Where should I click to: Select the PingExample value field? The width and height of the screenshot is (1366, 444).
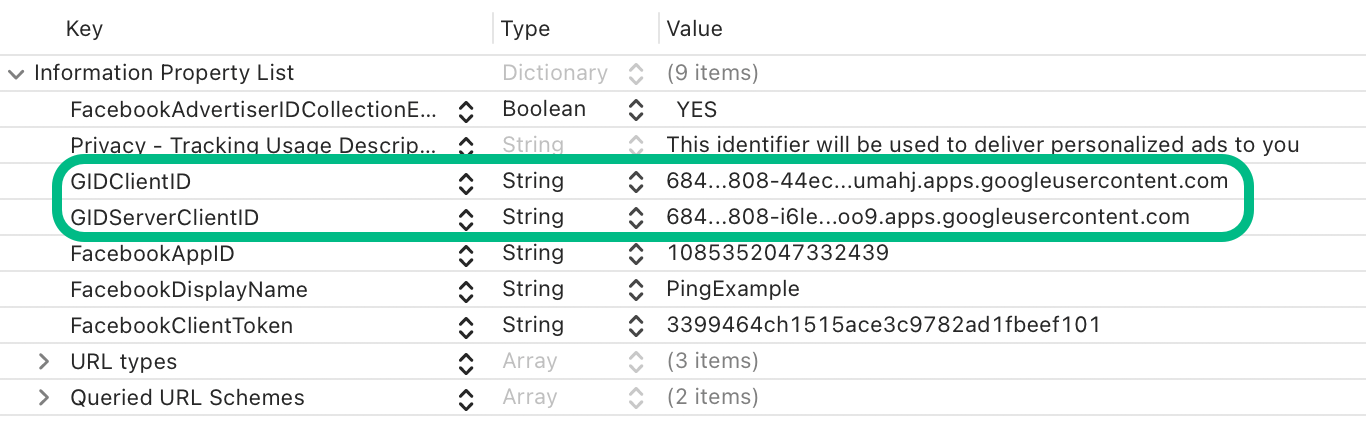pyautogui.click(x=733, y=290)
